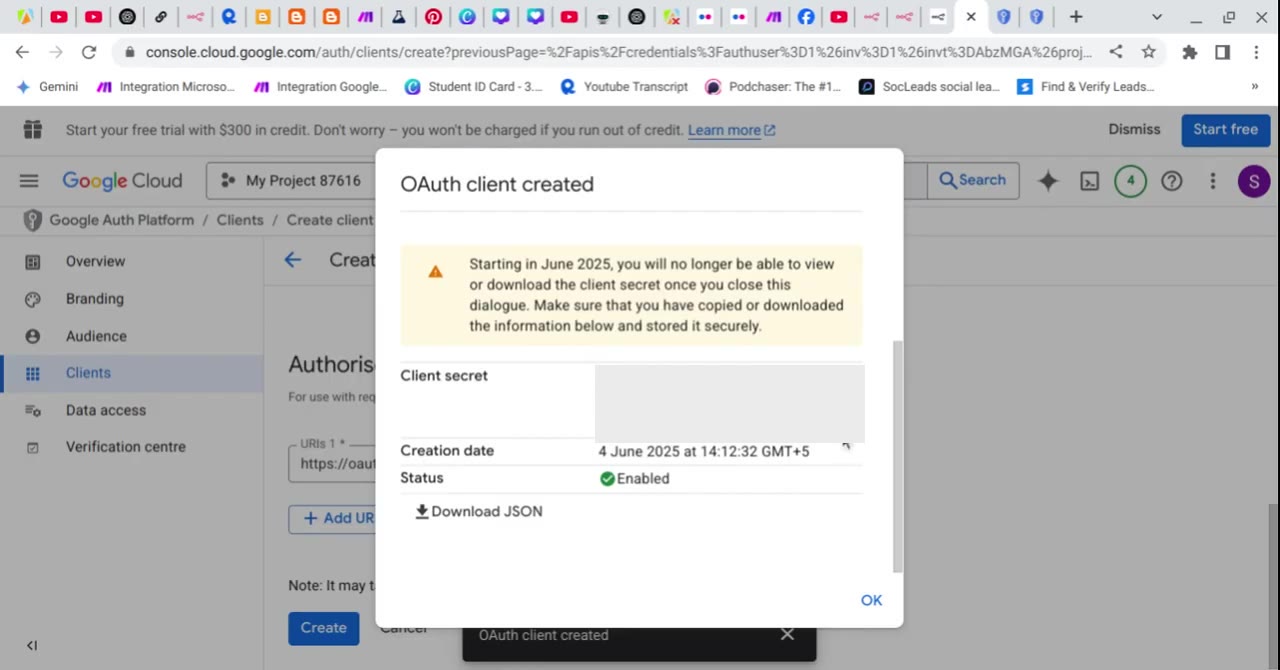The width and height of the screenshot is (1280, 670).
Task: Open the tab search dropdown
Action: pyautogui.click(x=1157, y=17)
